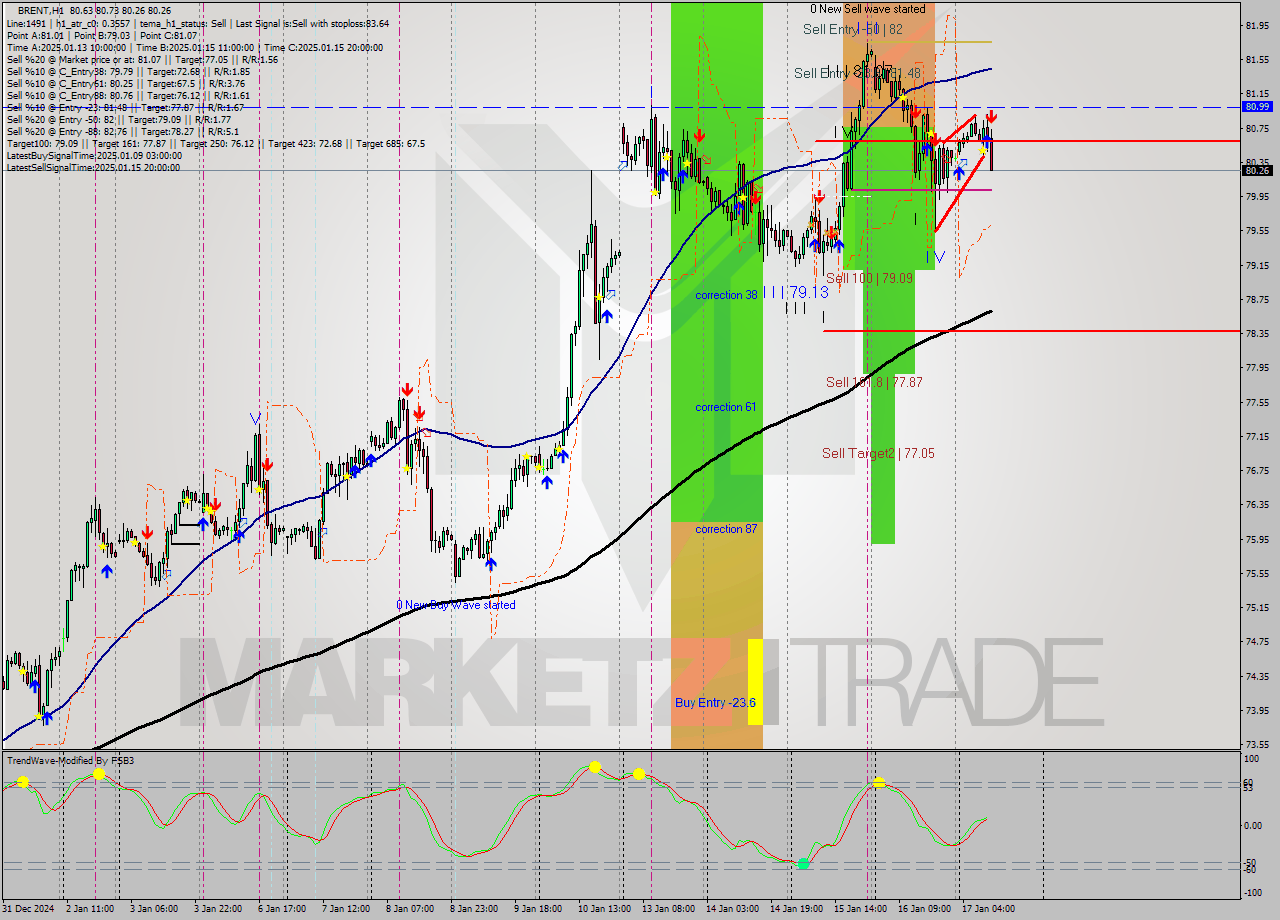Image resolution: width=1280 pixels, height=920 pixels.
Task: Click the 'Sell Entry -50 | 82' label
Action: coord(853,30)
